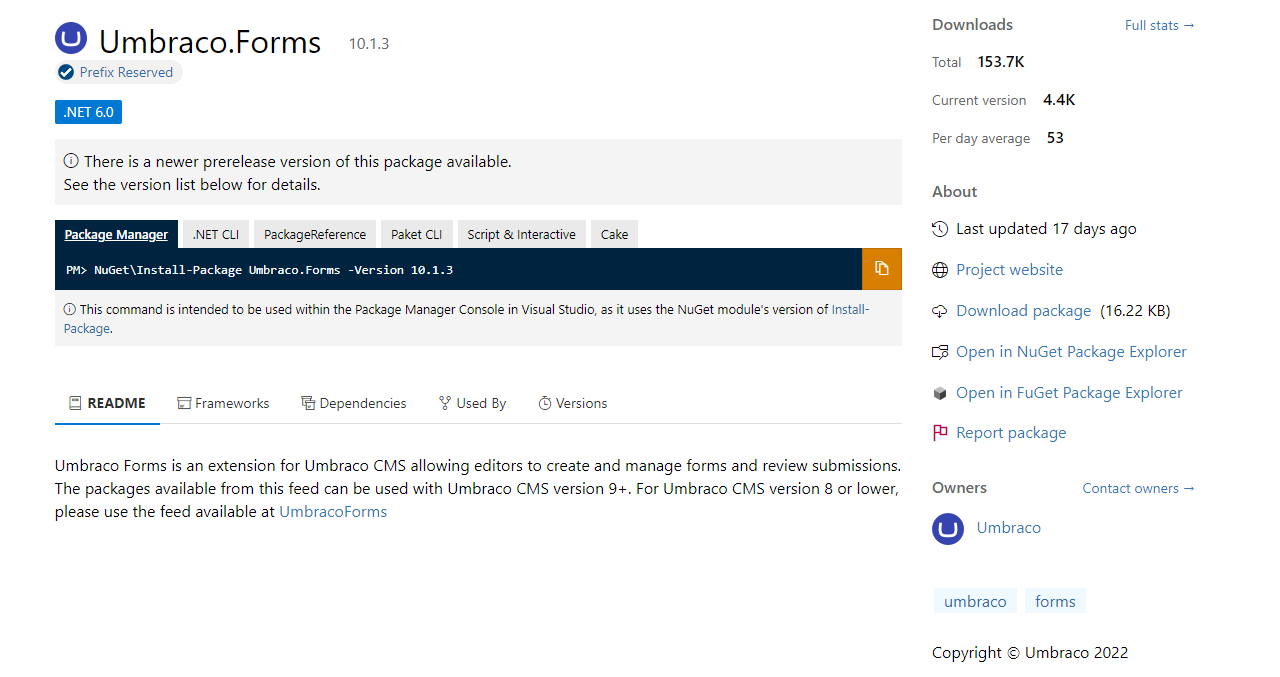Click the Umbraco package logo icon
The width and height of the screenshot is (1280, 677).
71,39
